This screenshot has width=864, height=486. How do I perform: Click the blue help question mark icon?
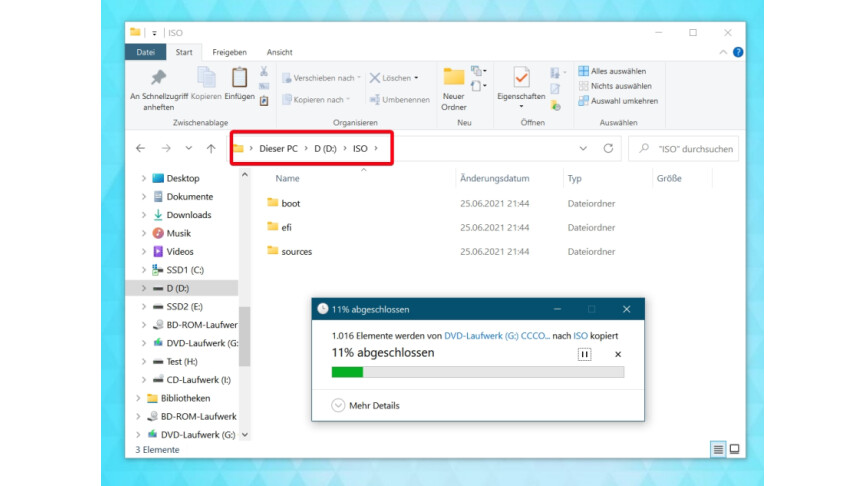coord(738,52)
